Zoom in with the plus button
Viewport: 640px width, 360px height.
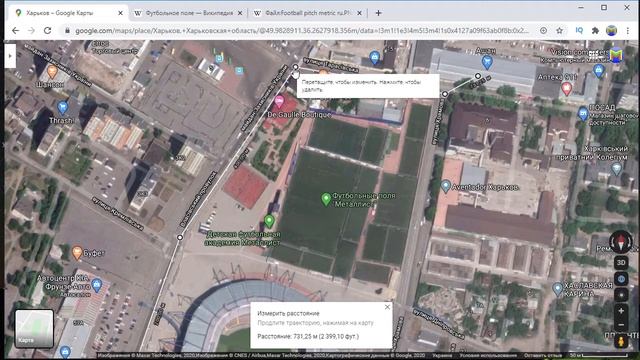click(x=621, y=311)
